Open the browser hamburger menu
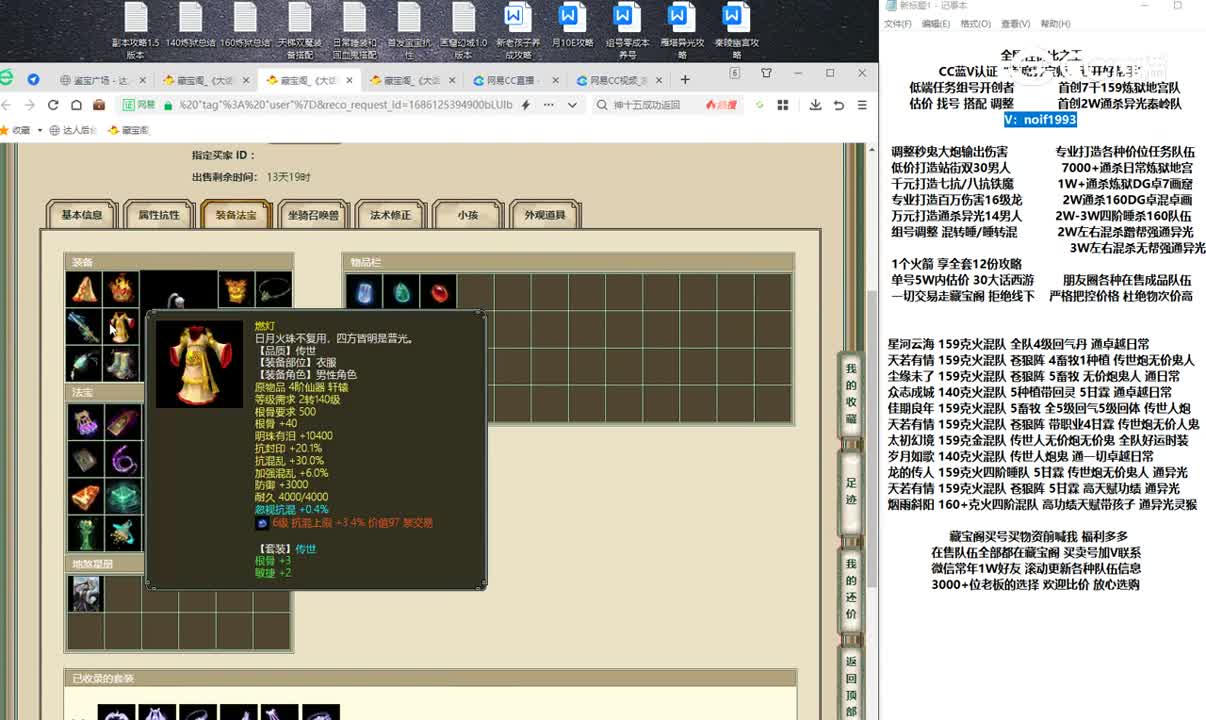 tap(861, 105)
